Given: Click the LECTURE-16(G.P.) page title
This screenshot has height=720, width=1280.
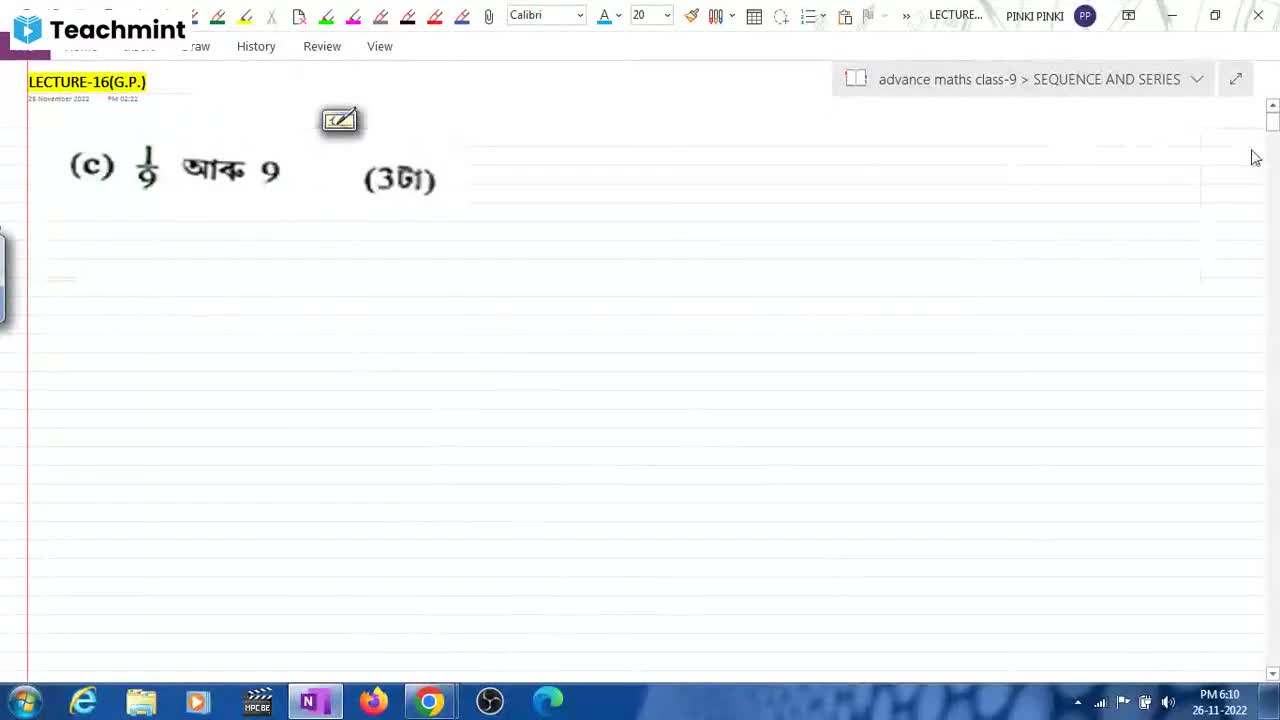Looking at the screenshot, I should pyautogui.click(x=87, y=82).
